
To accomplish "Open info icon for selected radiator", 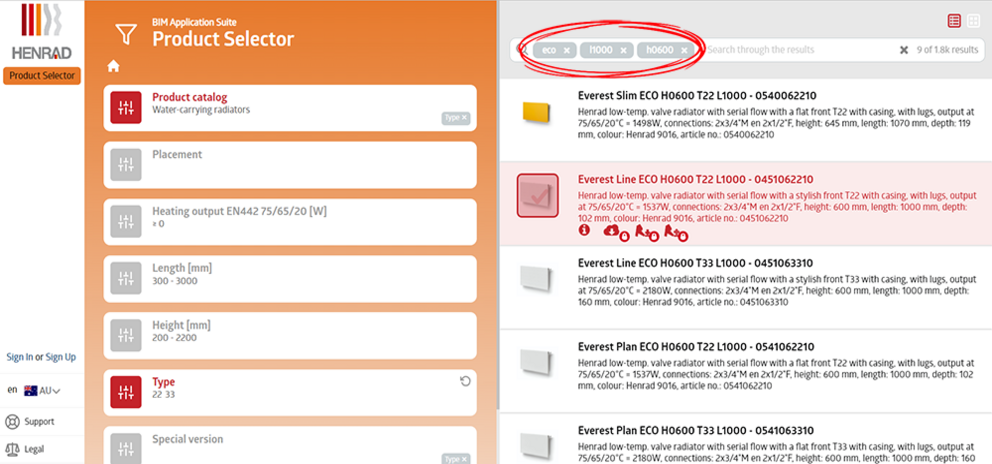I will (x=584, y=230).
